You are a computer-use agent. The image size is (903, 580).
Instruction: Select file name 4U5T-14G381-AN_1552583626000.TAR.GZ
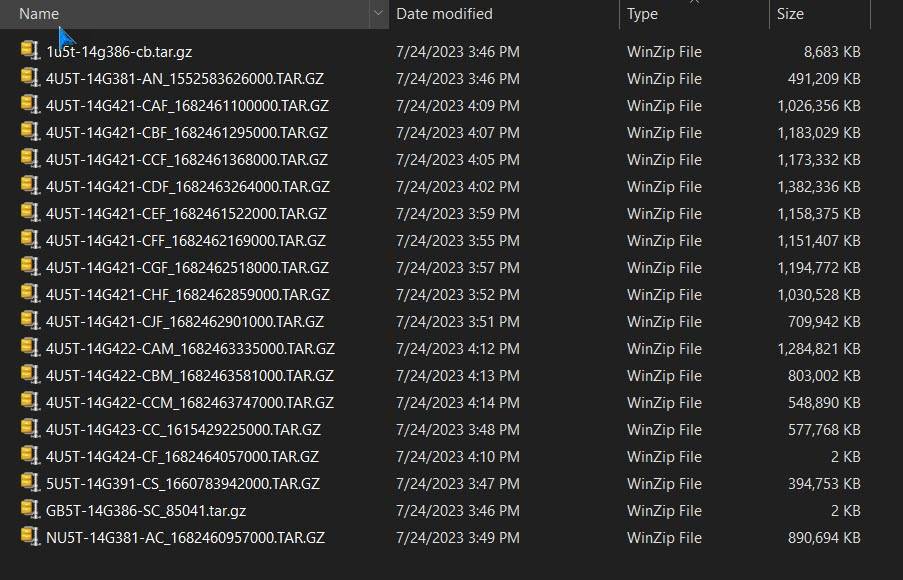[x=185, y=79]
